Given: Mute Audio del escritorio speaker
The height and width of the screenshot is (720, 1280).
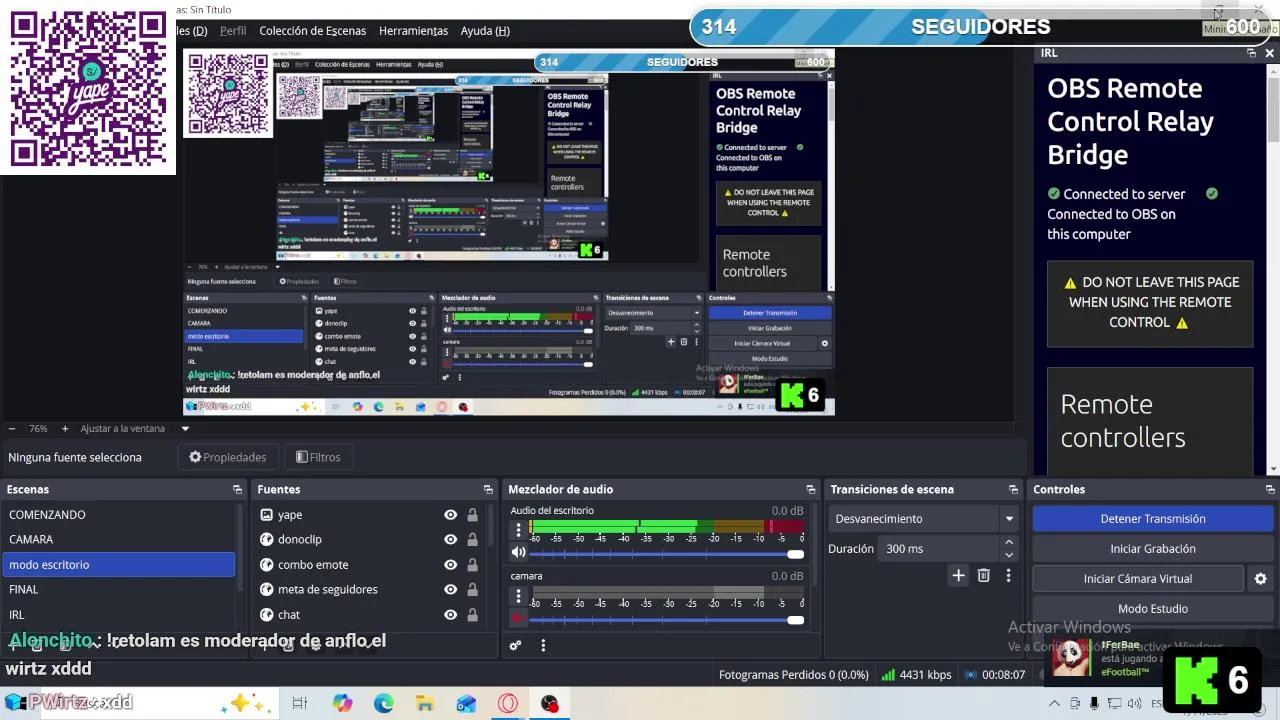Looking at the screenshot, I should [x=518, y=552].
